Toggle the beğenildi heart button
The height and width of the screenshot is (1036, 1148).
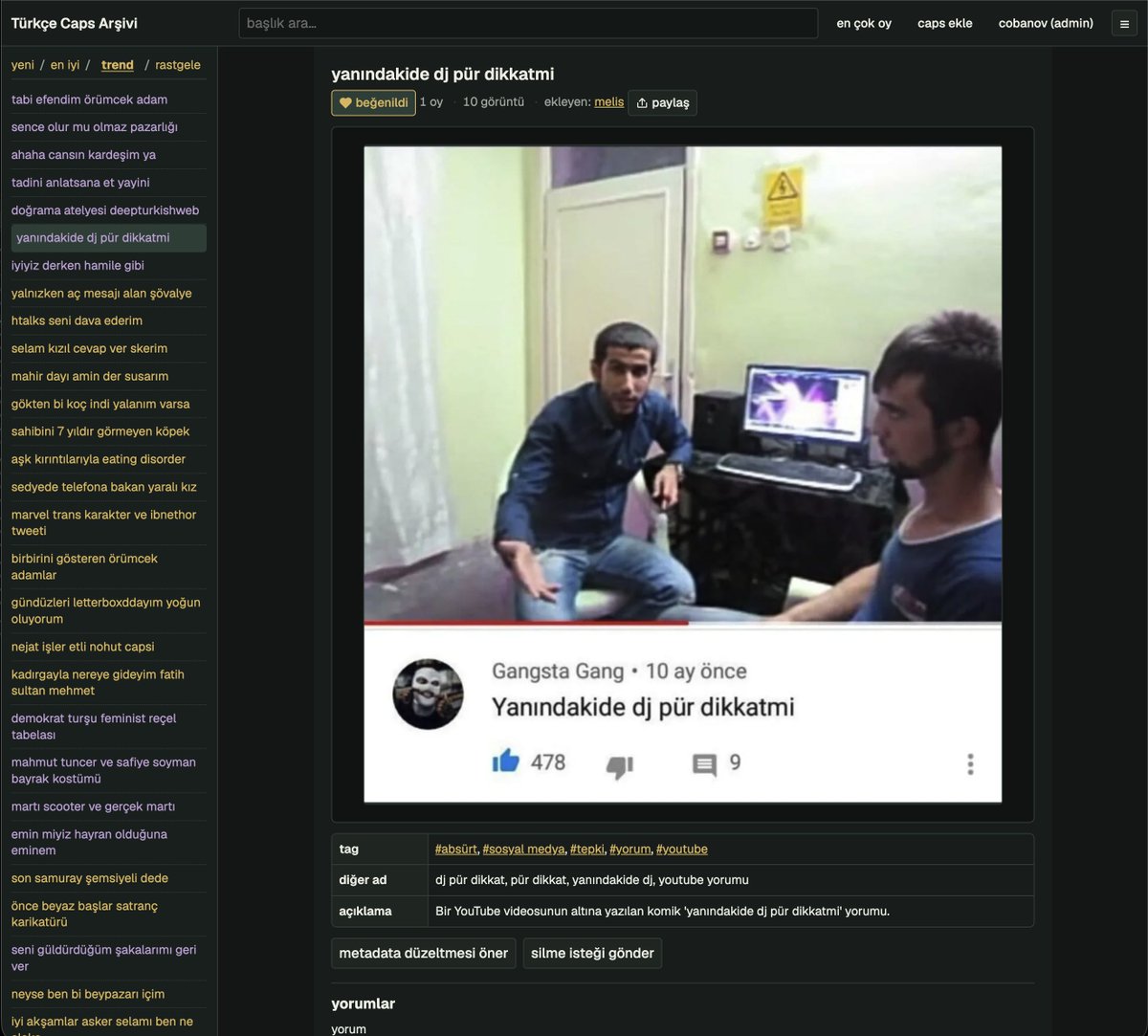[x=373, y=102]
